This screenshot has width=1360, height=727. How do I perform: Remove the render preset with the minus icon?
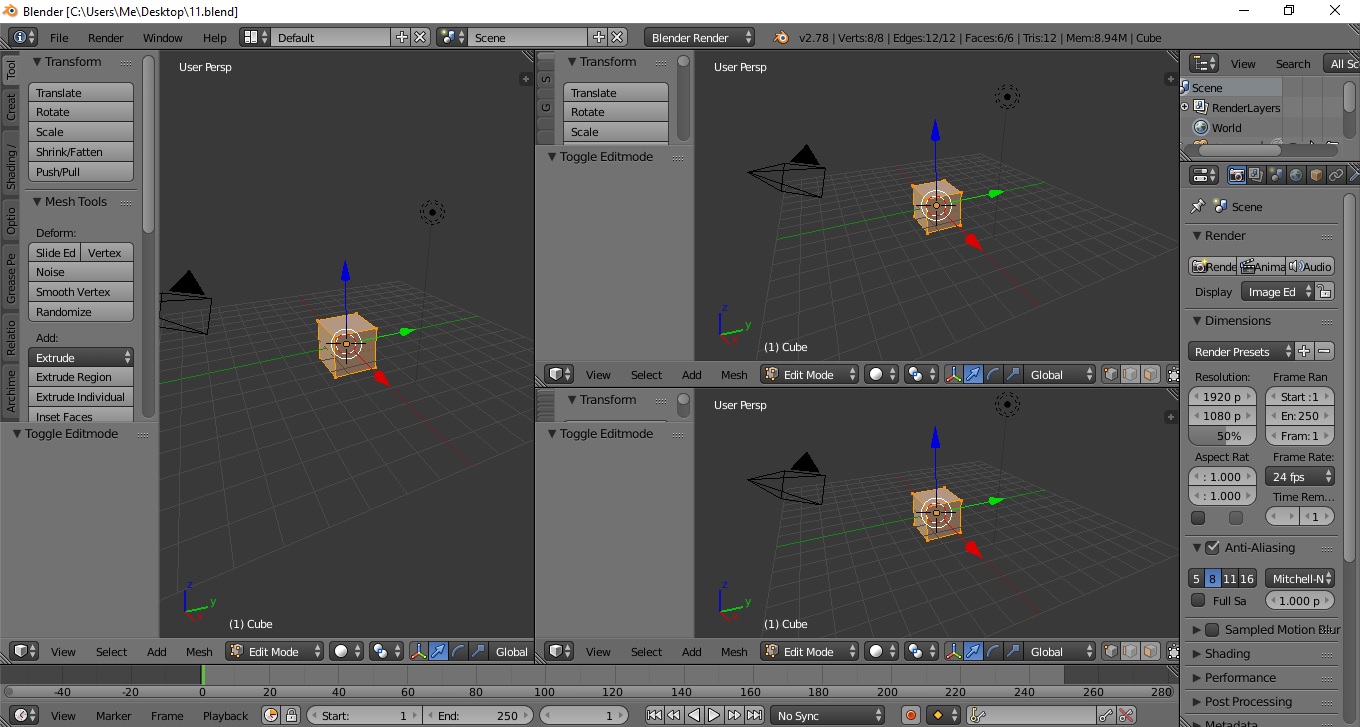pos(1325,351)
